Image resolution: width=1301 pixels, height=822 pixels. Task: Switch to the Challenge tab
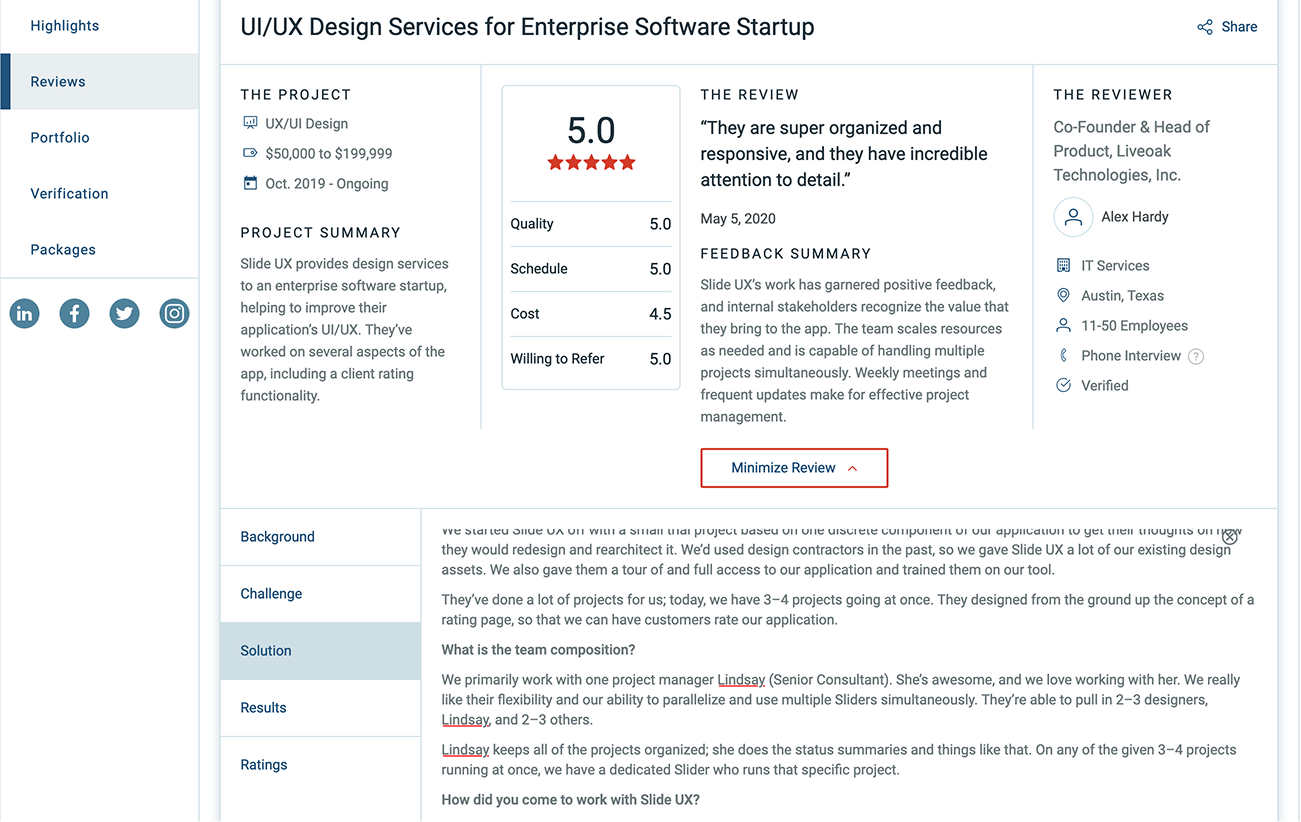pyautogui.click(x=321, y=594)
